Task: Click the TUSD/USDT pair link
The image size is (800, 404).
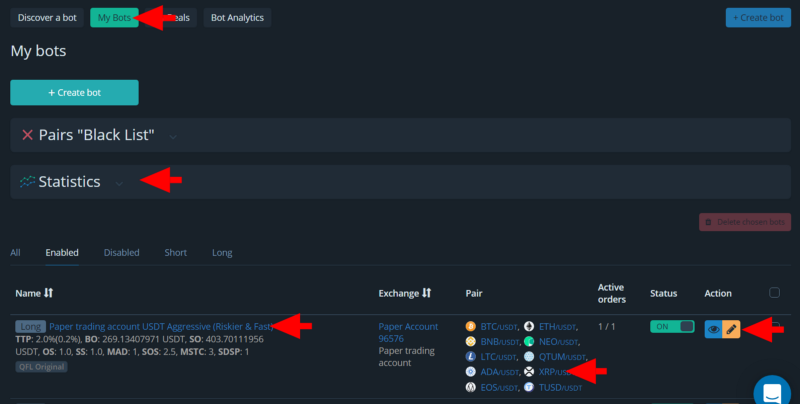Action: [x=560, y=387]
